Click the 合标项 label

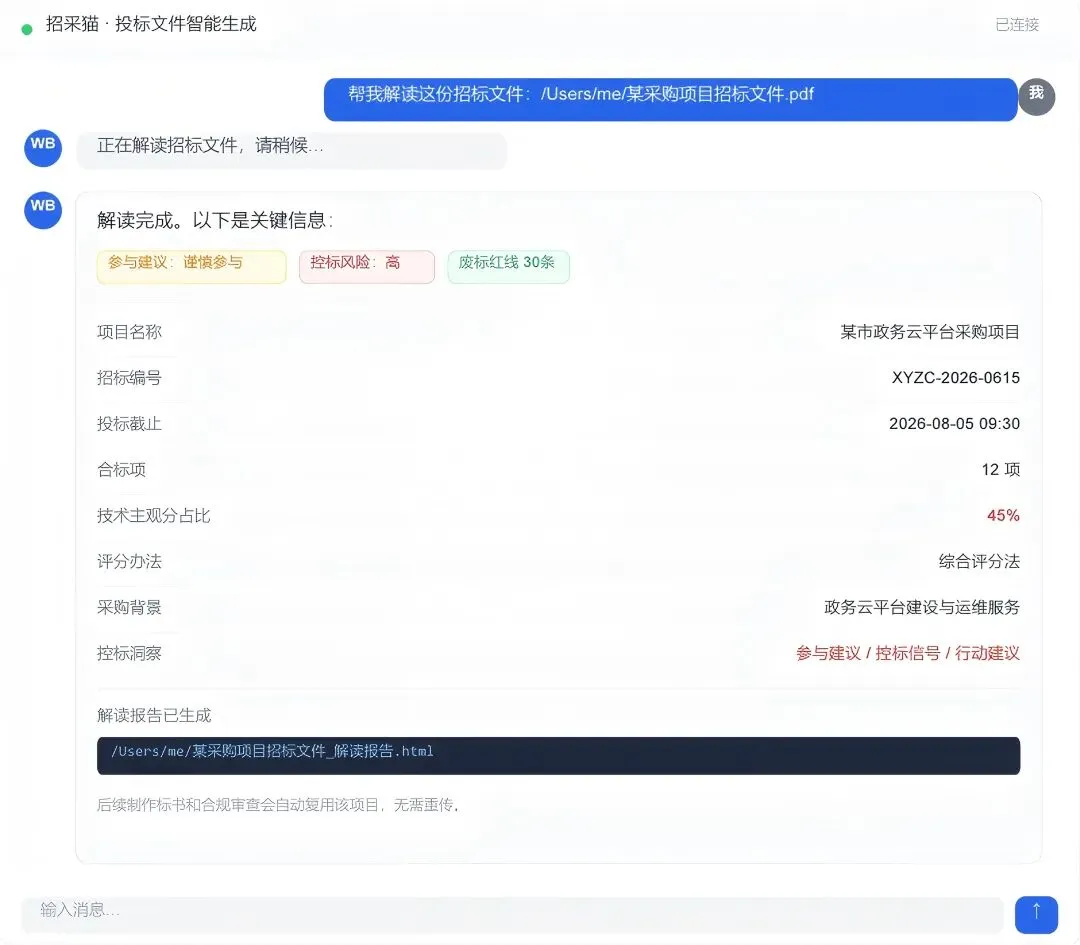pos(121,470)
